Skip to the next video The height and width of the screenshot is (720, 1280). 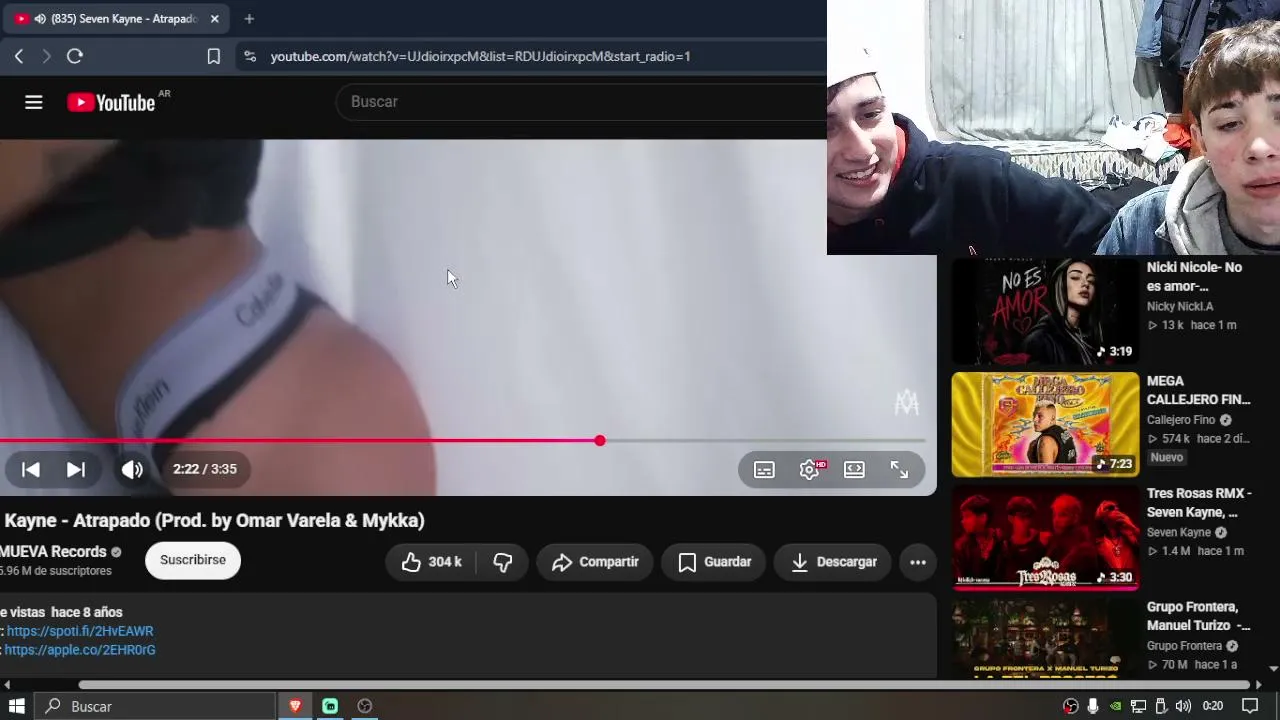click(76, 469)
